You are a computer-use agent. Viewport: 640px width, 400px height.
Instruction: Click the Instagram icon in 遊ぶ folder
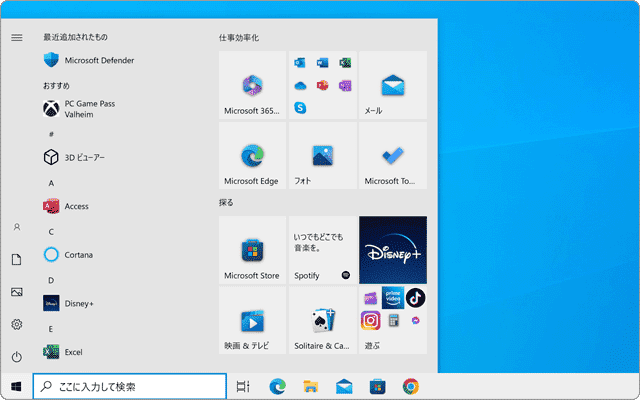tap(370, 320)
